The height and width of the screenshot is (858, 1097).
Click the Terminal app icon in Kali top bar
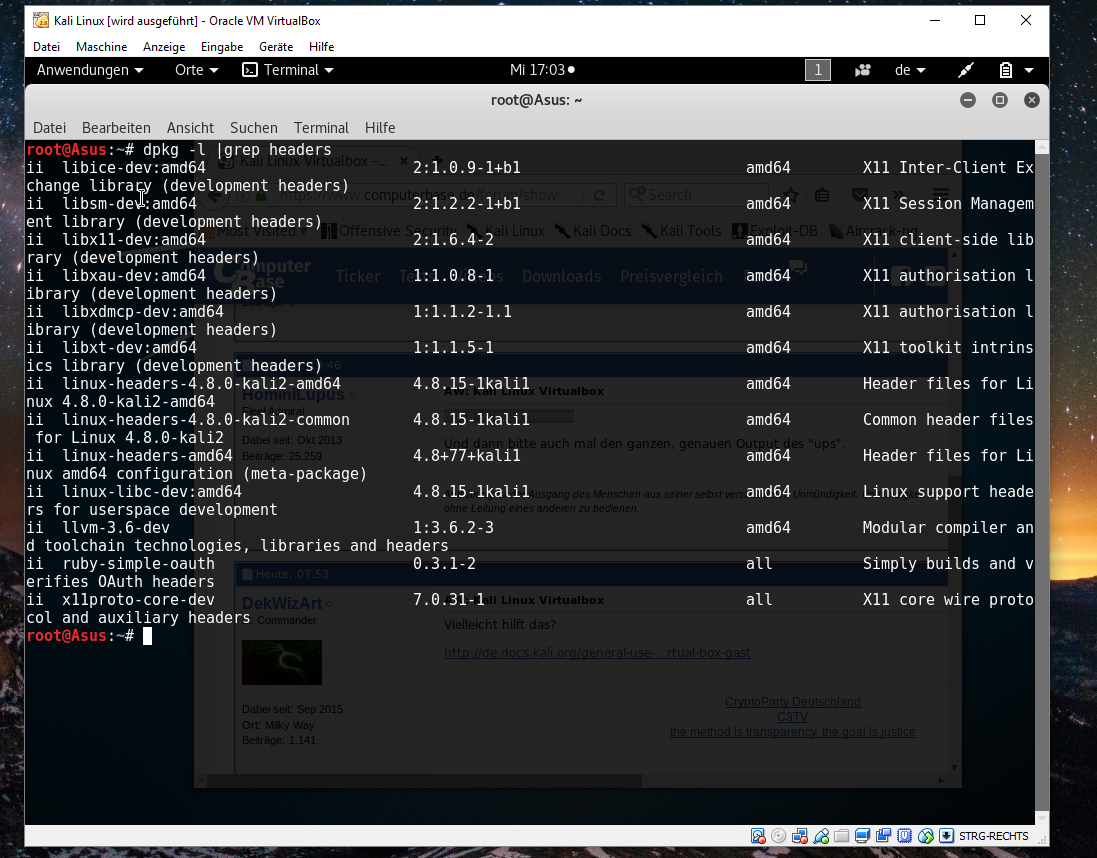tap(250, 70)
